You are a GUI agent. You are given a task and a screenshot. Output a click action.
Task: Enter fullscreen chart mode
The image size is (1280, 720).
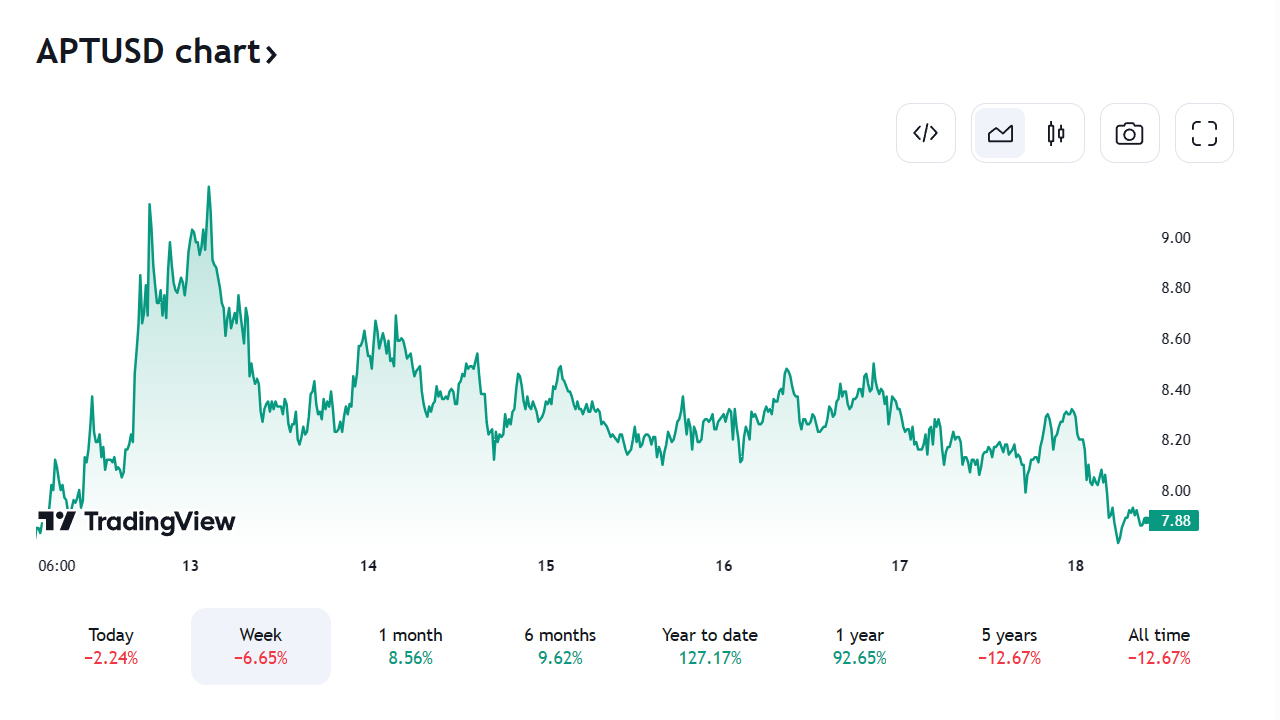pos(1204,133)
